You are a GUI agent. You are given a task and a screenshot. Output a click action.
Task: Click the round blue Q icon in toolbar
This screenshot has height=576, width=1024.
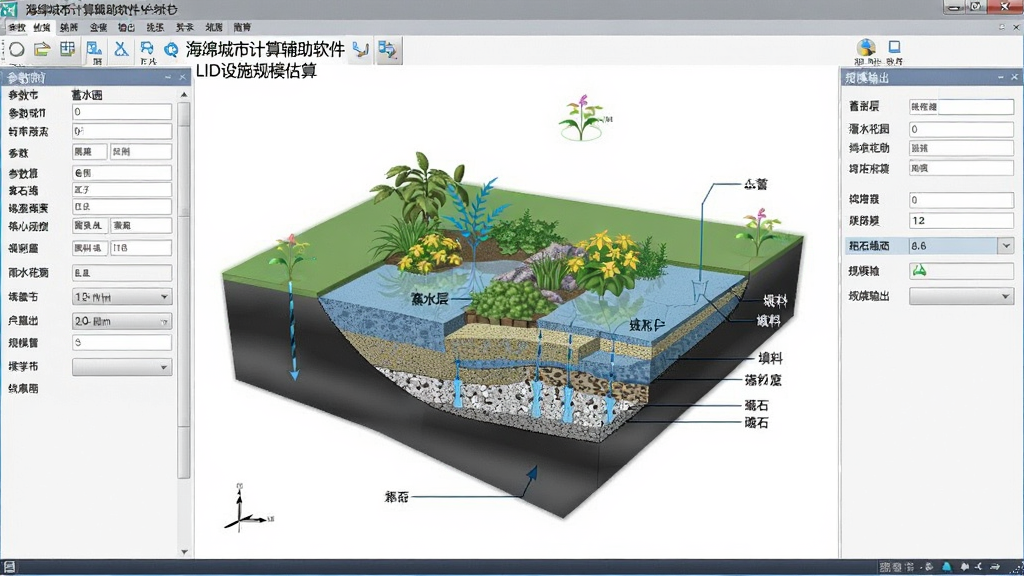171,50
